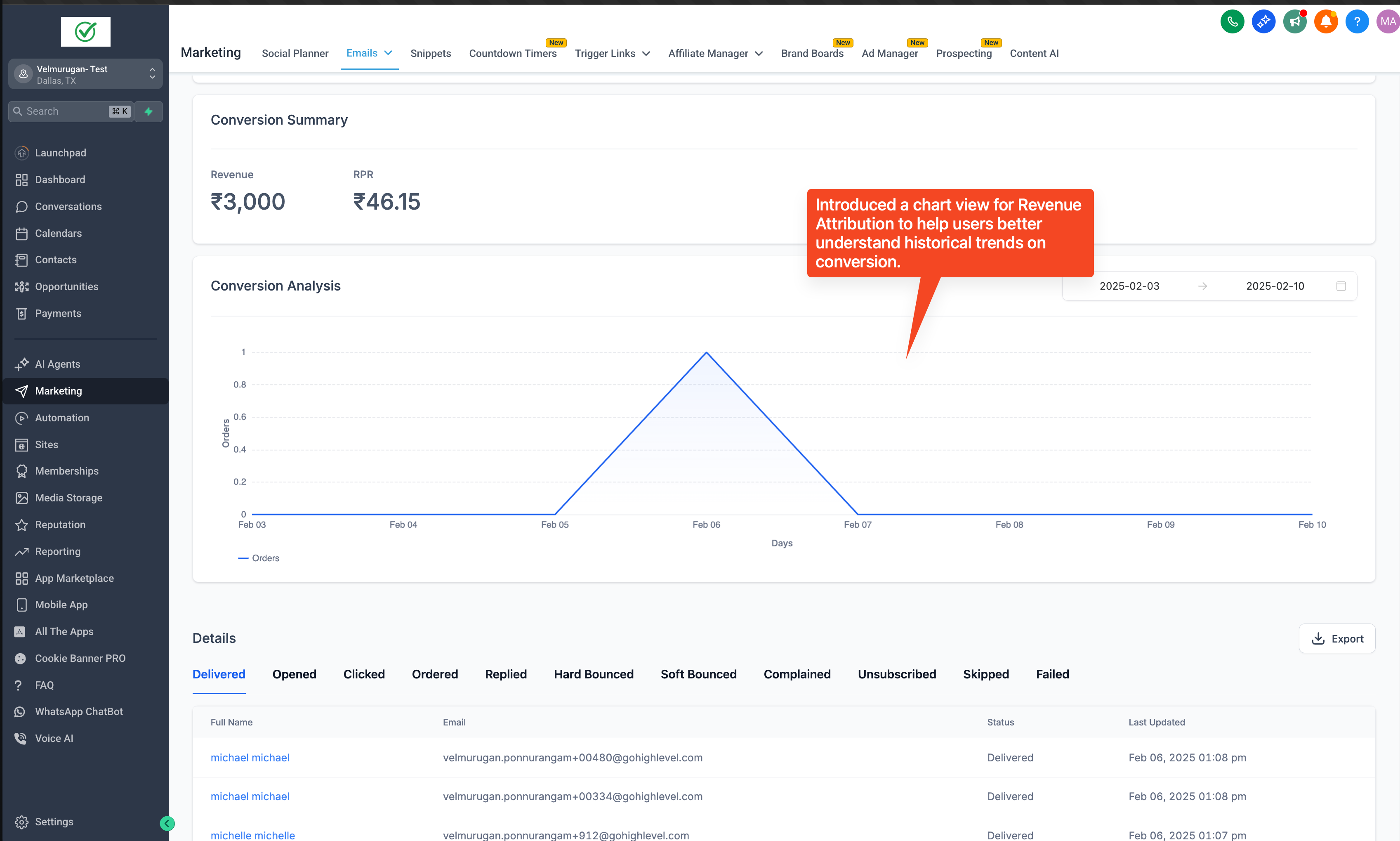
Task: Click the blue AI sparkle icon
Action: coord(1263,21)
